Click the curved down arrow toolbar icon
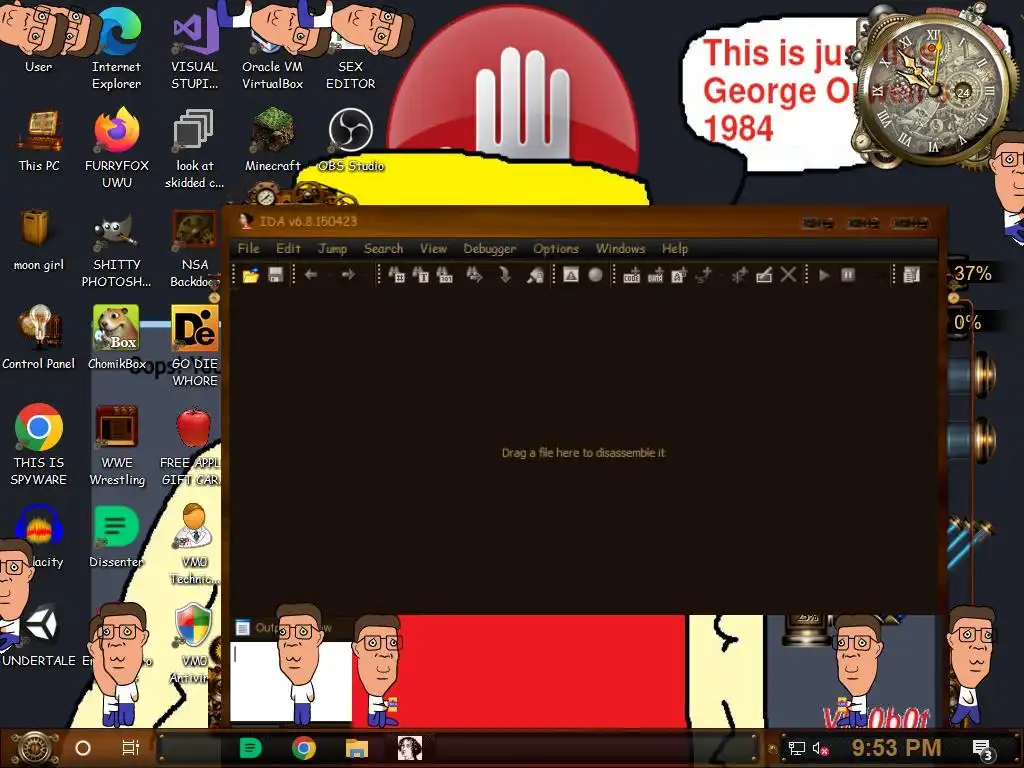 pyautogui.click(x=505, y=275)
